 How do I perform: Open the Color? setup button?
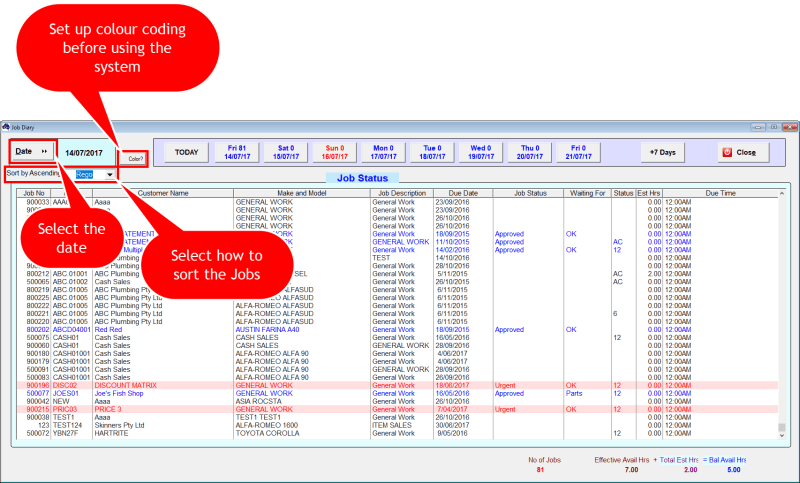pos(135,159)
